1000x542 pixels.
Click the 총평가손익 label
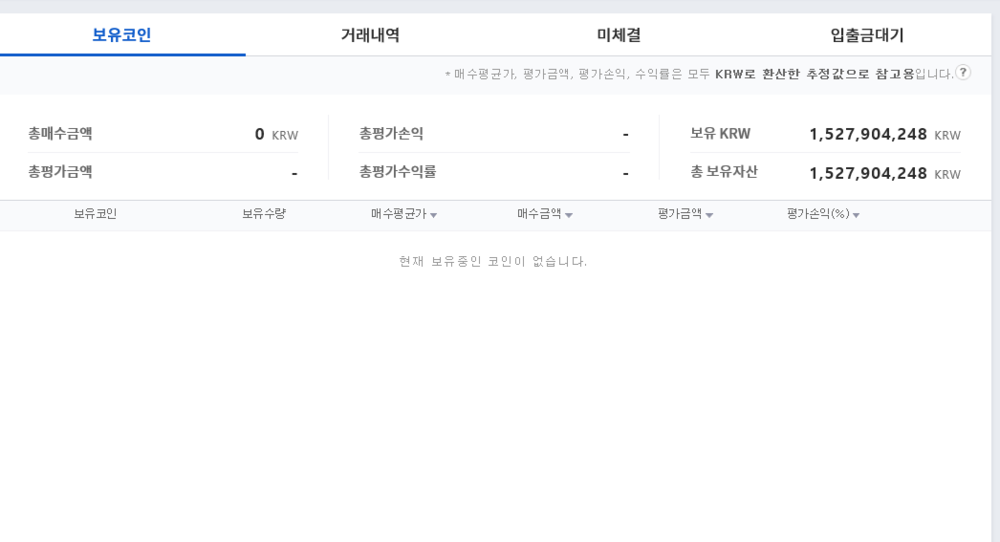click(391, 134)
